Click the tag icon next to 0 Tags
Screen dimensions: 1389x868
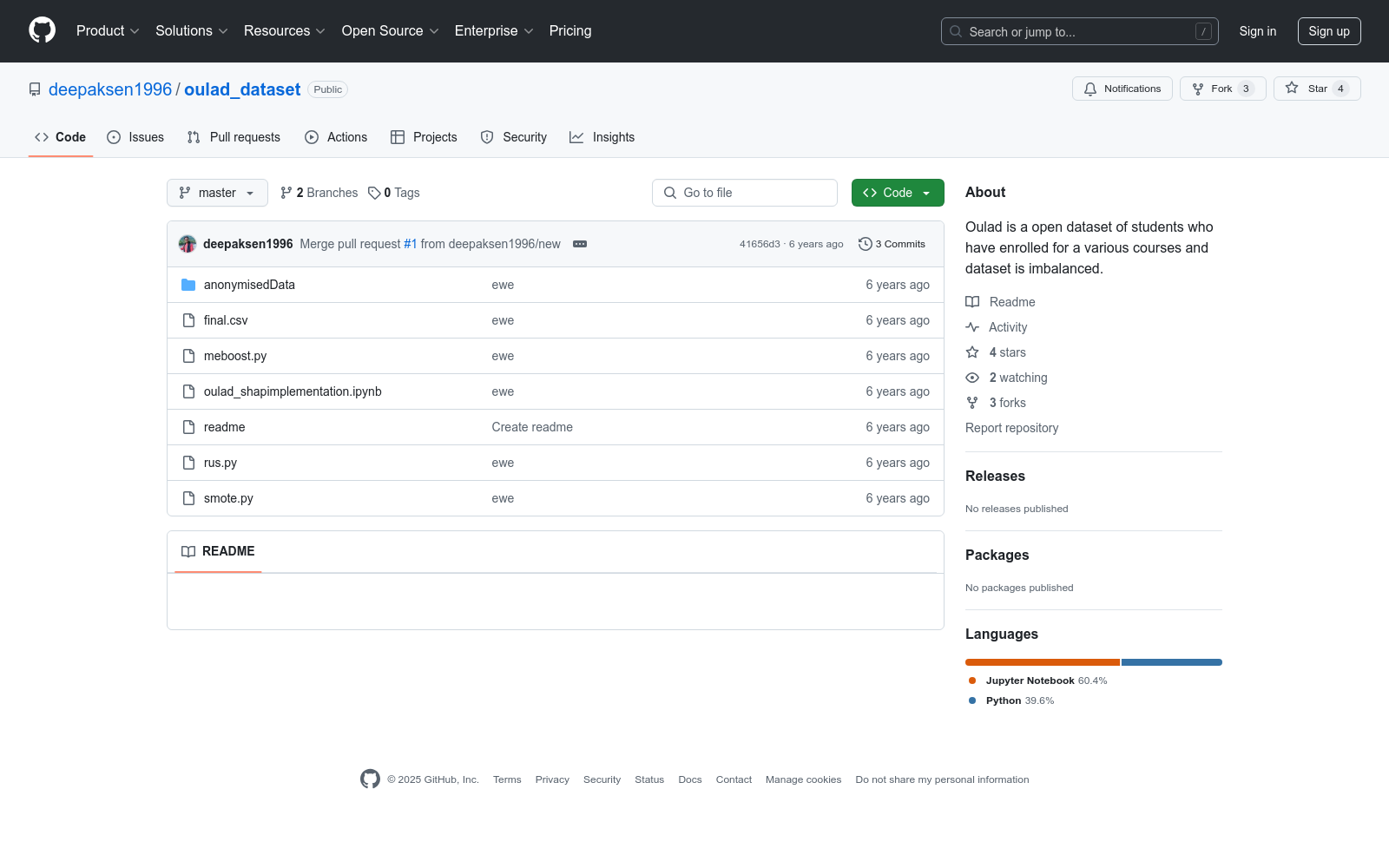[x=374, y=193]
